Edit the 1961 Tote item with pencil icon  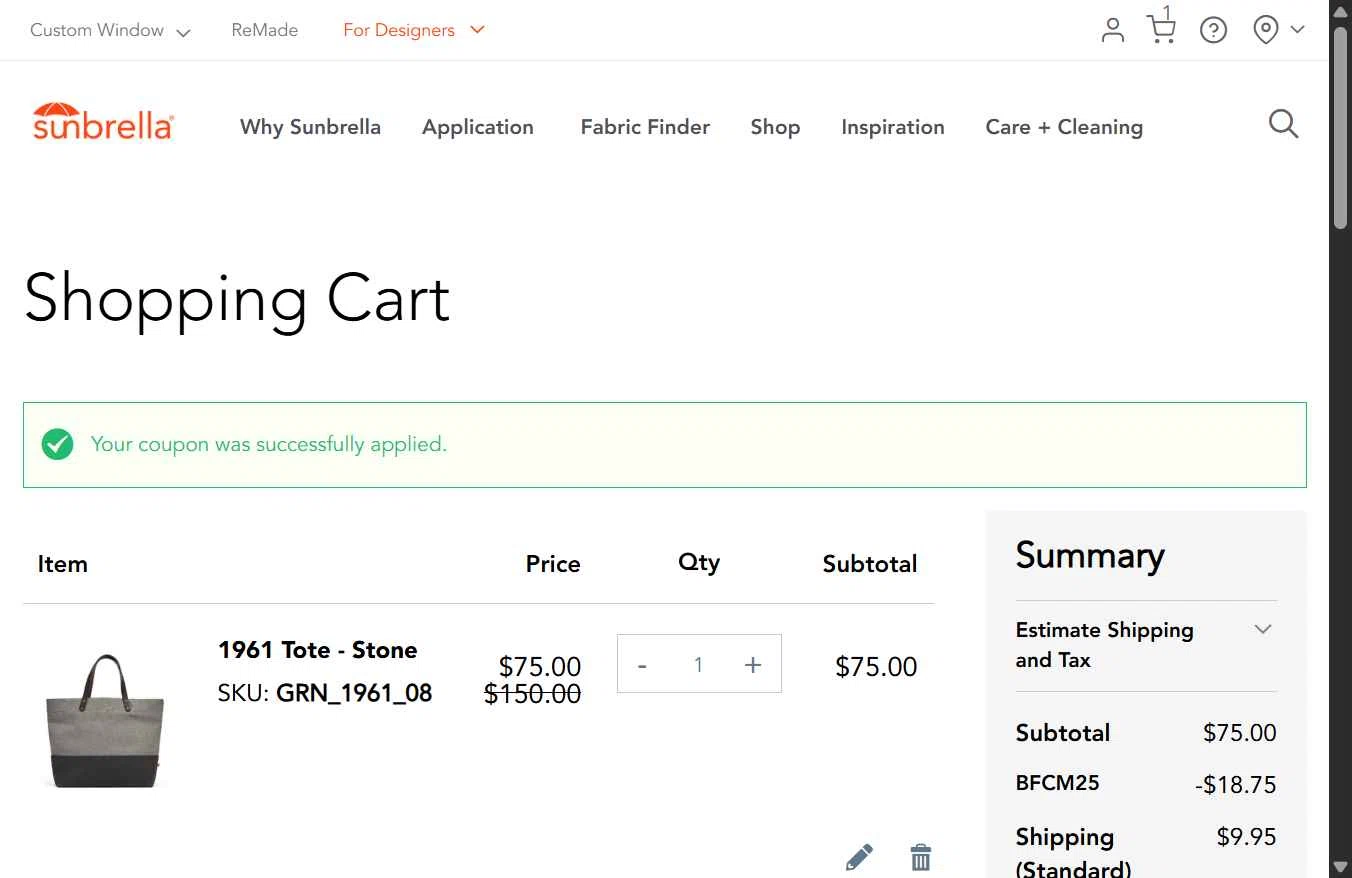pyautogui.click(x=859, y=857)
